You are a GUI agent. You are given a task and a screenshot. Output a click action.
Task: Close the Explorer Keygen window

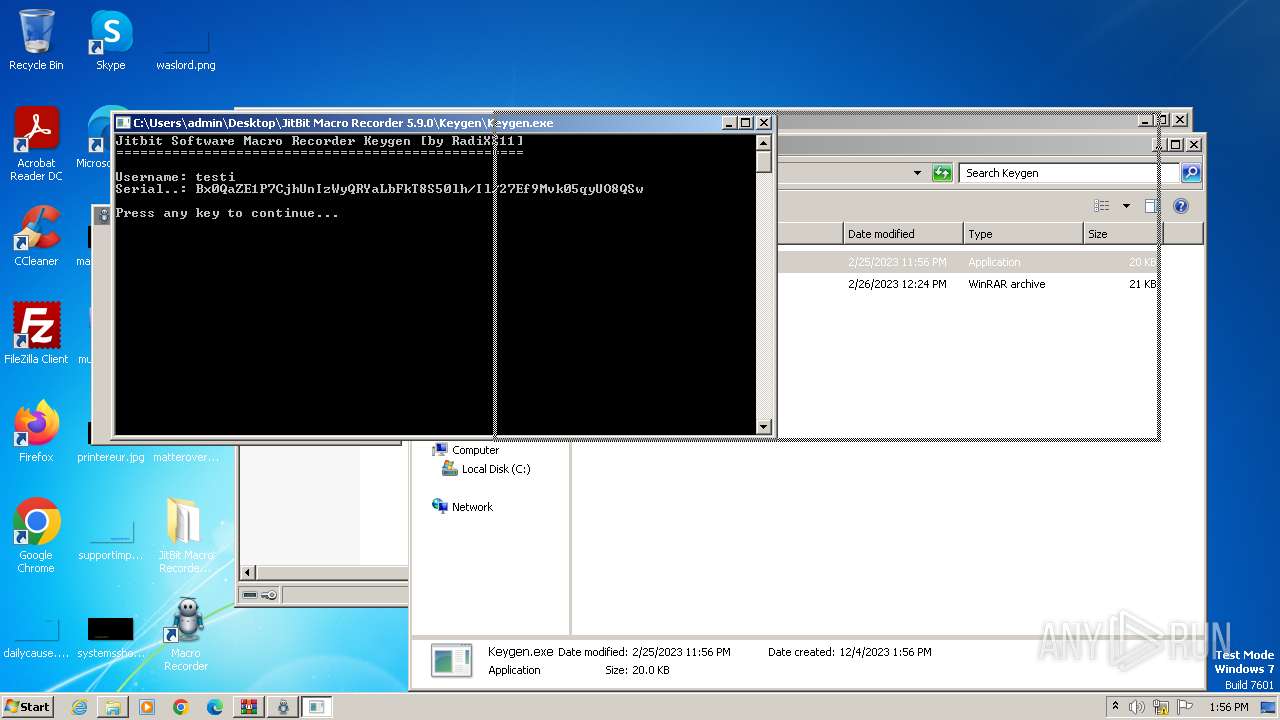[1194, 144]
